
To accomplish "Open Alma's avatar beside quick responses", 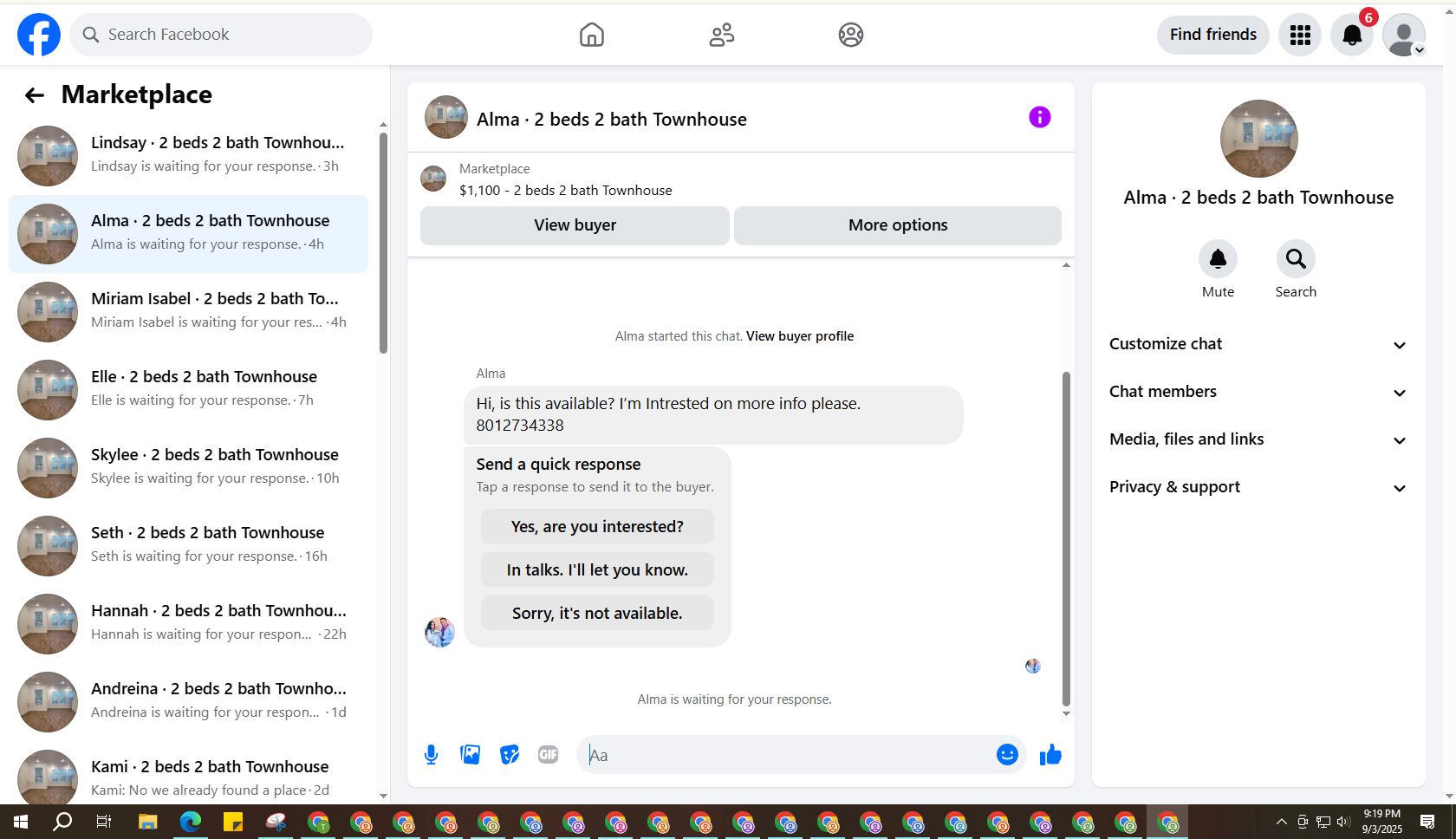I will coord(439,632).
